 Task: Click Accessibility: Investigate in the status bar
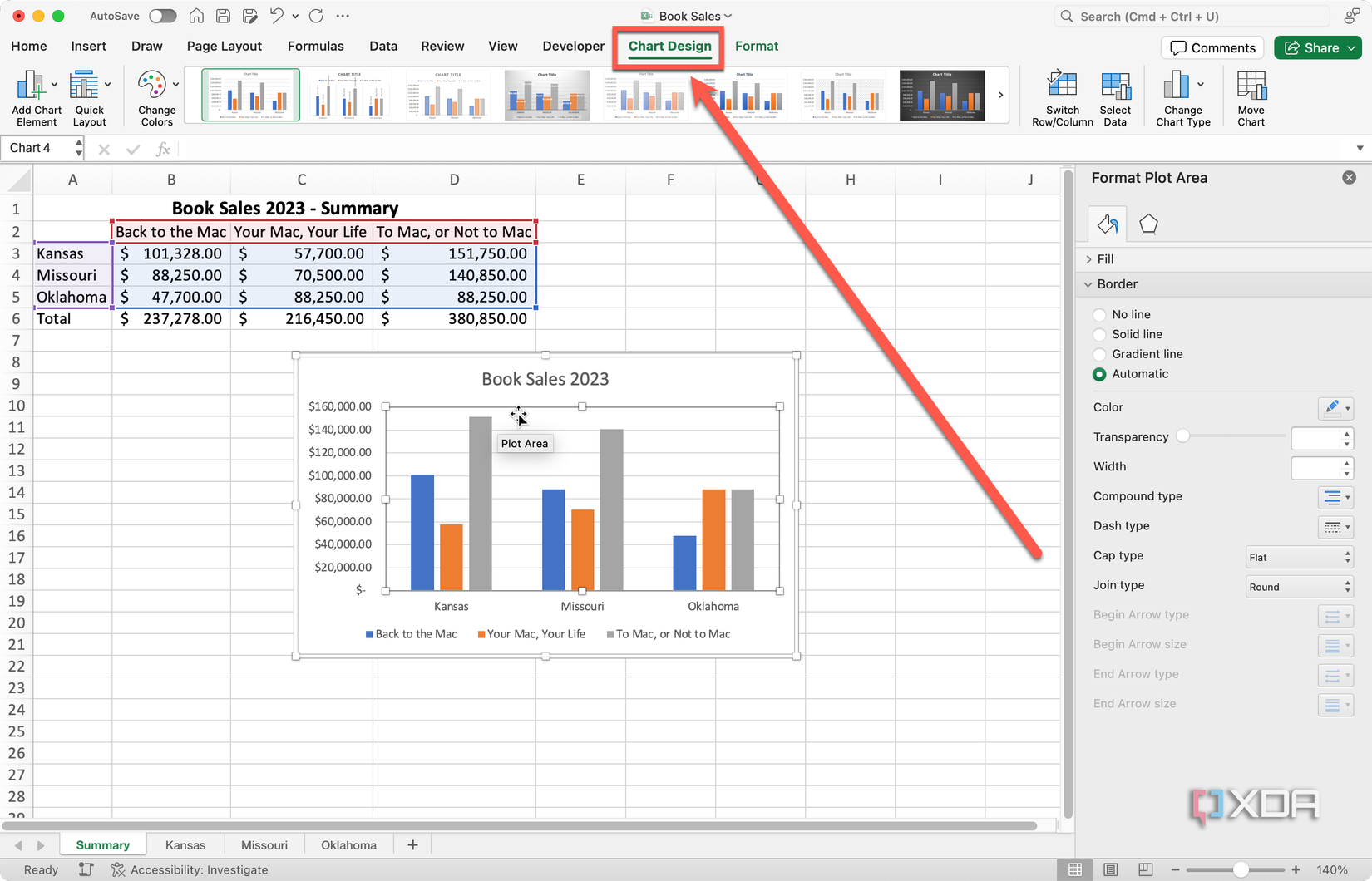click(x=190, y=870)
